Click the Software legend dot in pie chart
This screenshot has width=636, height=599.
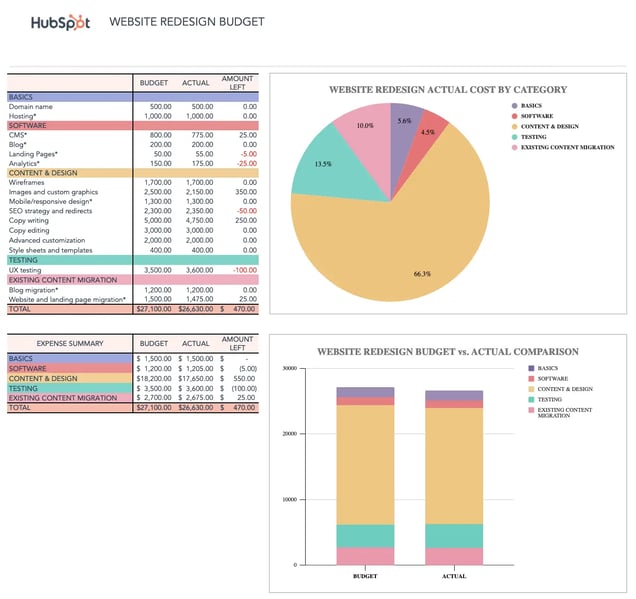click(x=515, y=116)
